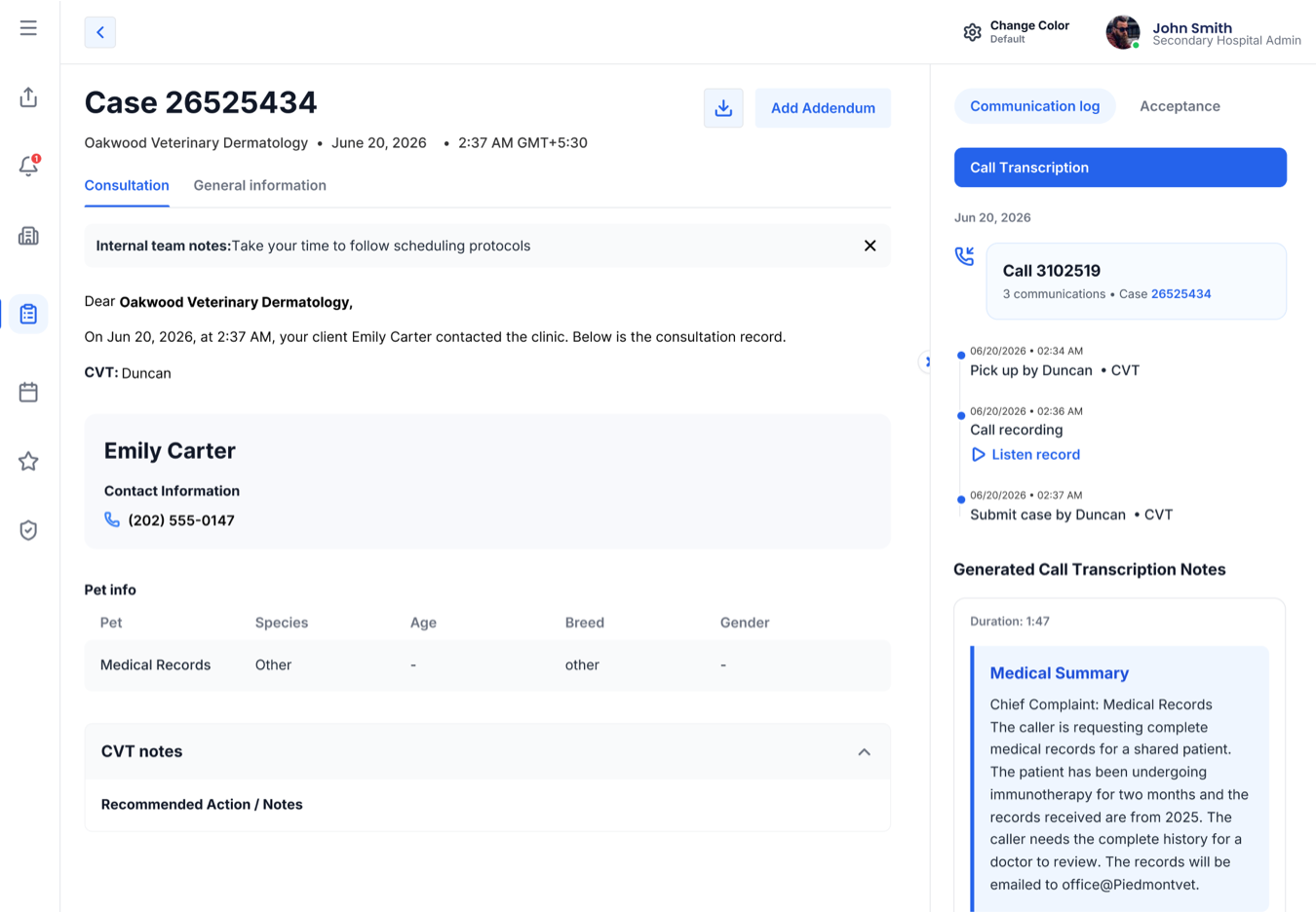
Task: Switch to General information tab
Action: point(259,185)
